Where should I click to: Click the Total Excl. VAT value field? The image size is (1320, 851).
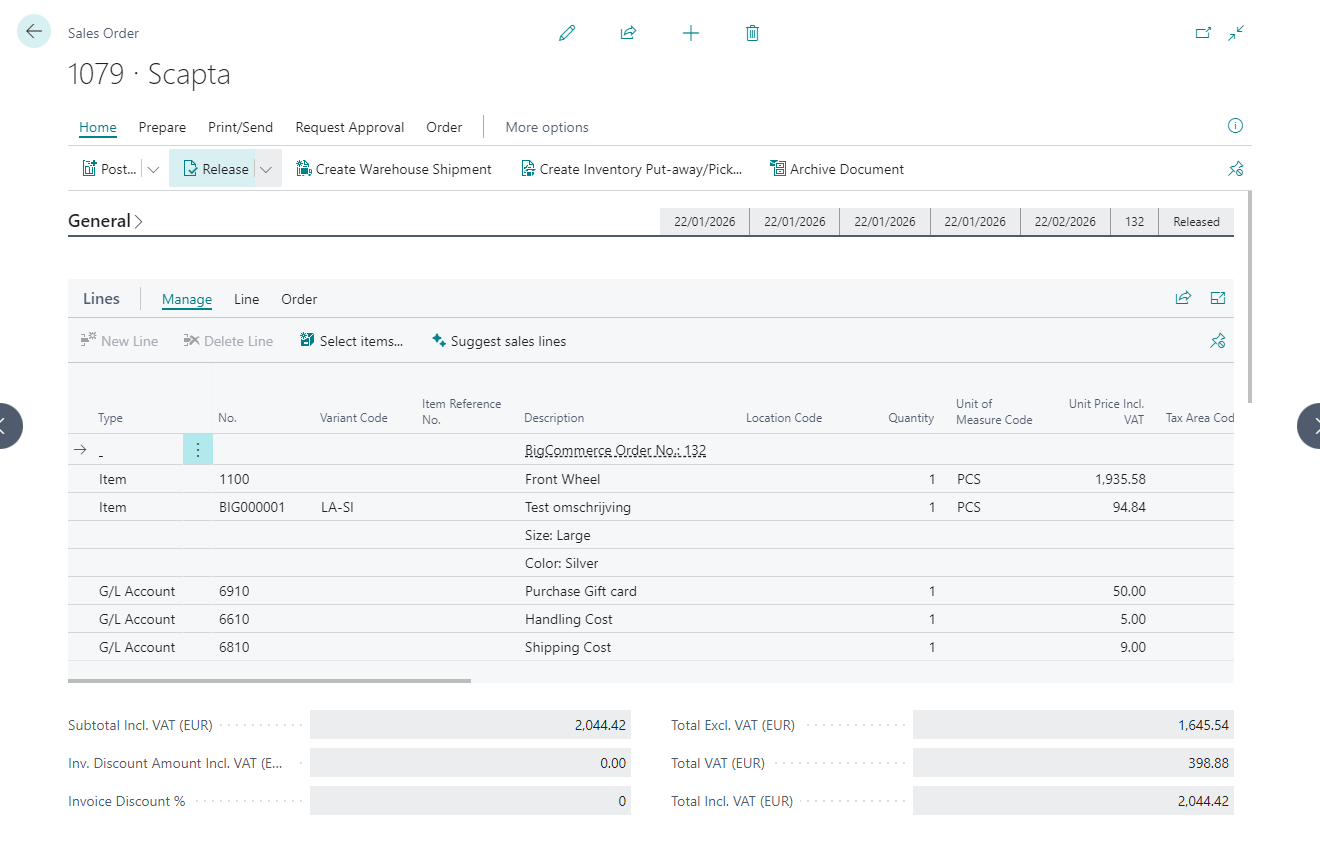1073,725
